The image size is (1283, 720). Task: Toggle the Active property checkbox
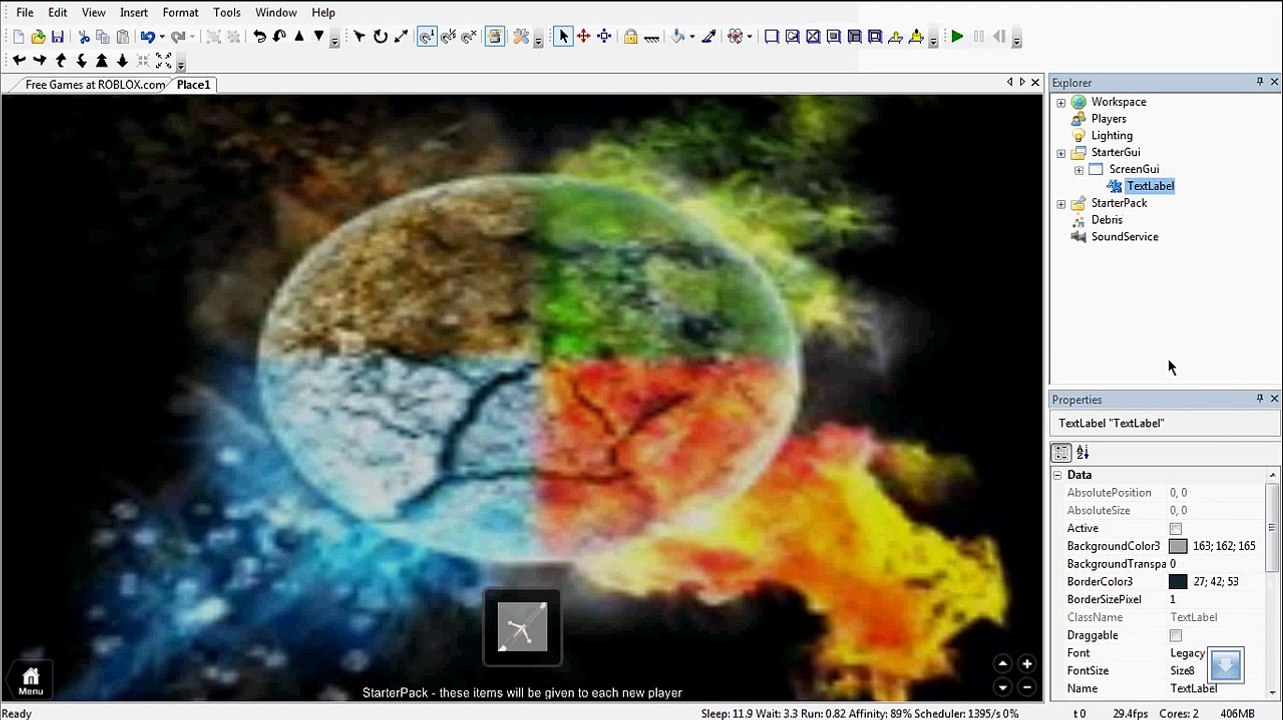pos(1176,529)
